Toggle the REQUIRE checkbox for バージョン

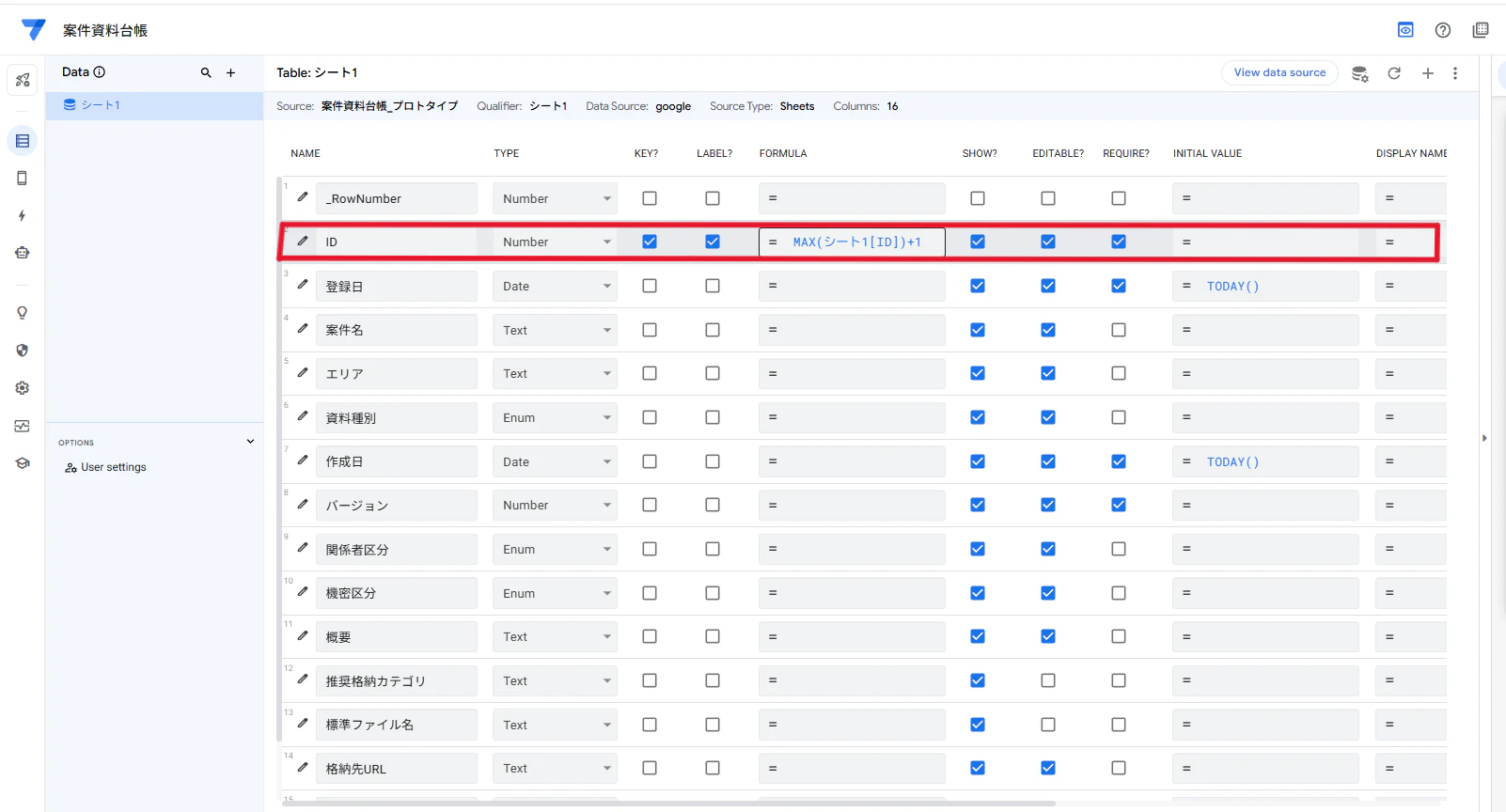tap(1119, 505)
